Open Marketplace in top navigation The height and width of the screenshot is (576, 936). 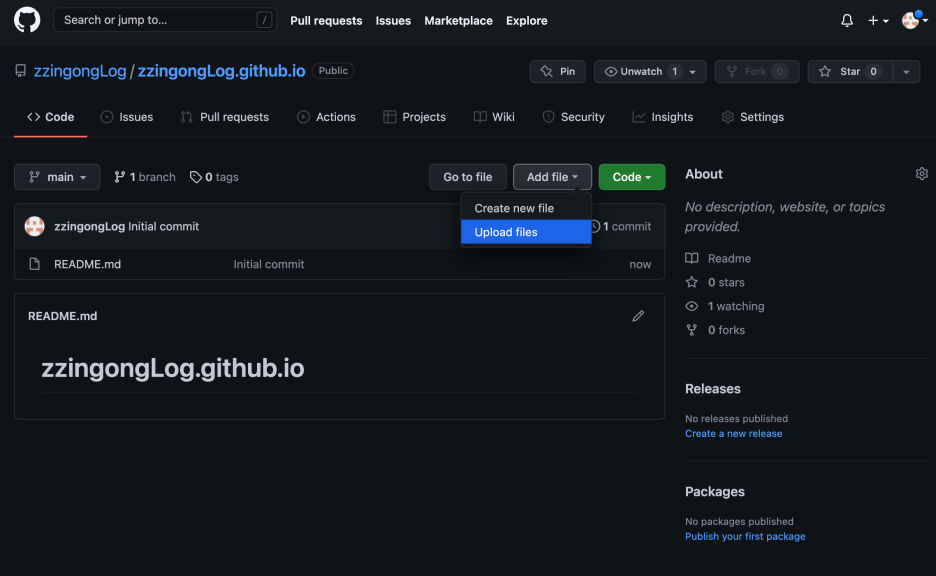(458, 20)
